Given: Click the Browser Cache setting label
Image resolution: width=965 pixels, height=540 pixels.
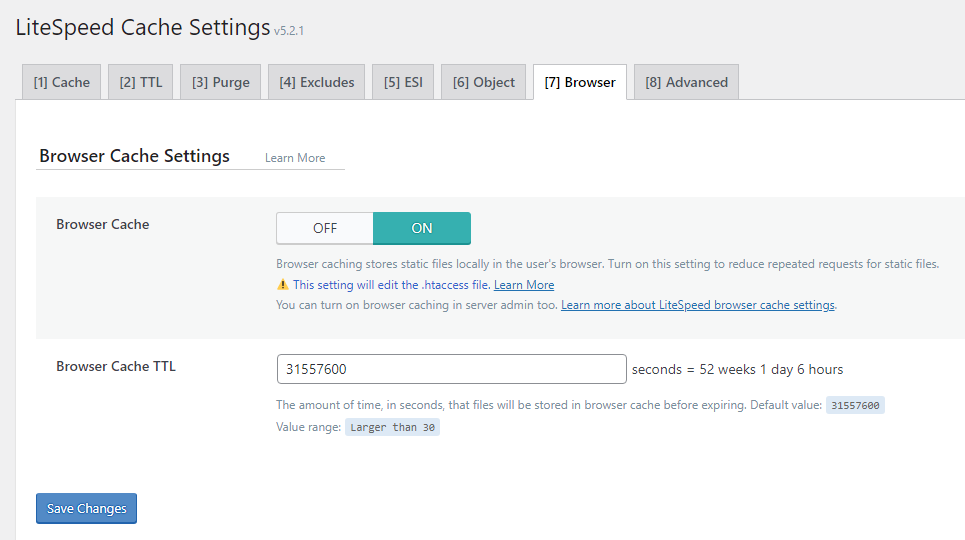Looking at the screenshot, I should pos(102,224).
